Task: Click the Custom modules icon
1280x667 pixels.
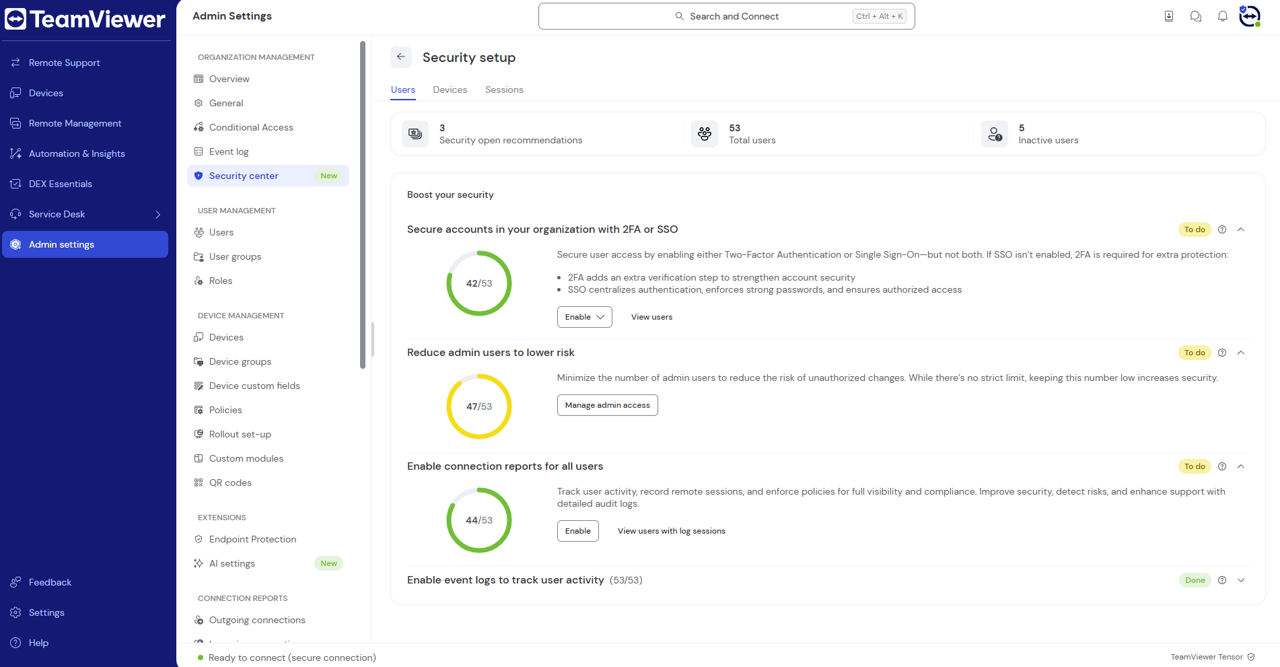Action: tap(199, 459)
